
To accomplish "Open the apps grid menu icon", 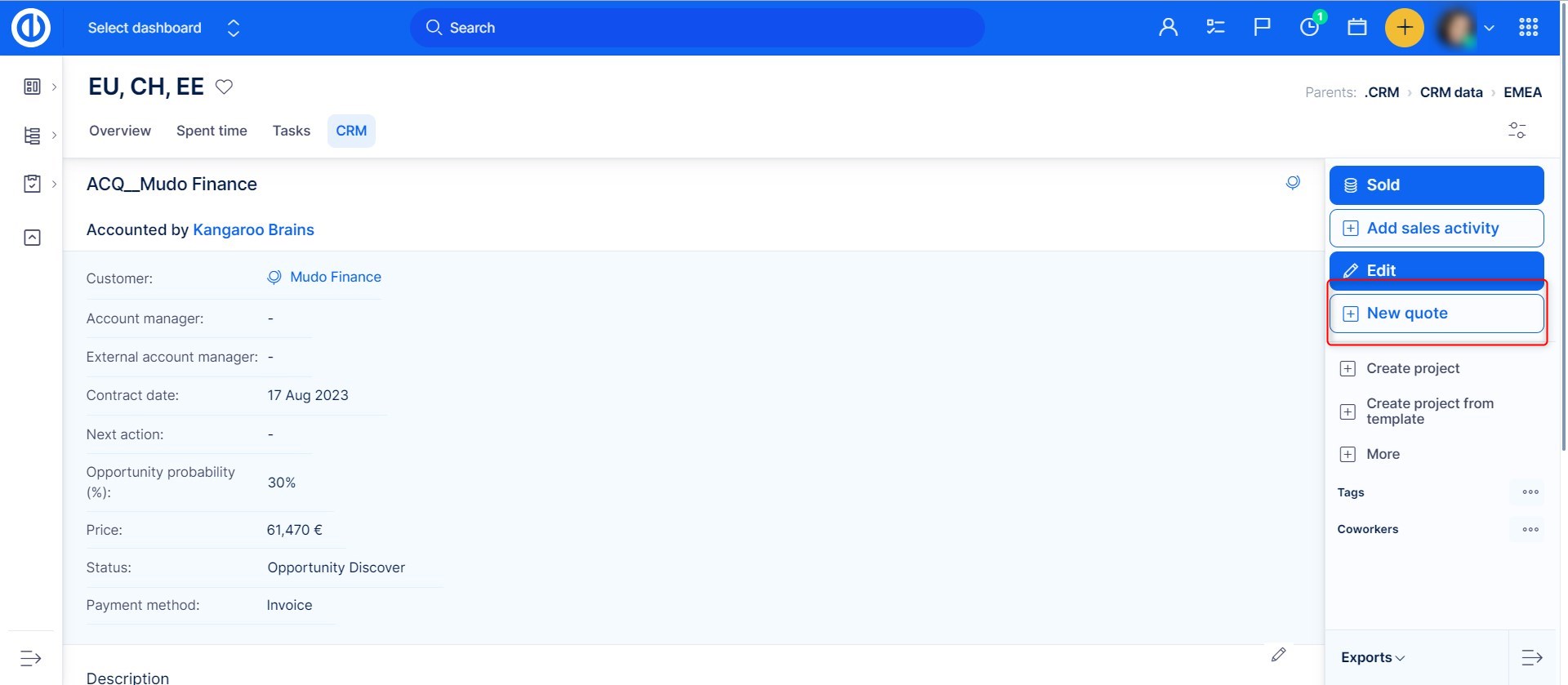I will point(1528,28).
